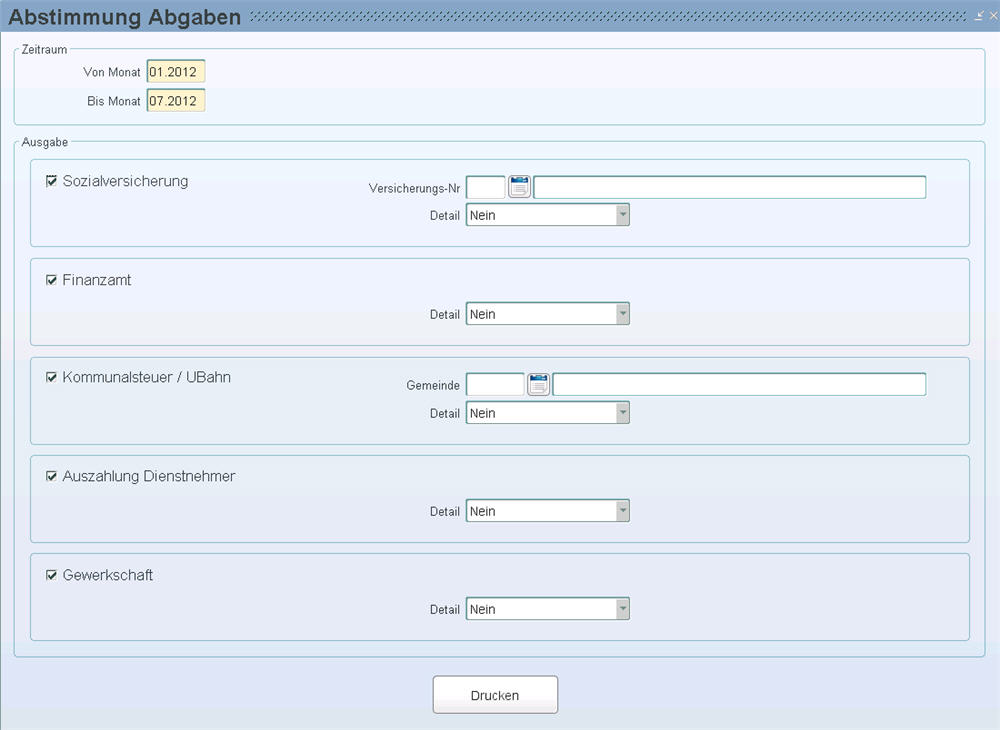Click the Kommunalsteuer / UBahn label
The height and width of the screenshot is (730, 1000).
point(147,377)
